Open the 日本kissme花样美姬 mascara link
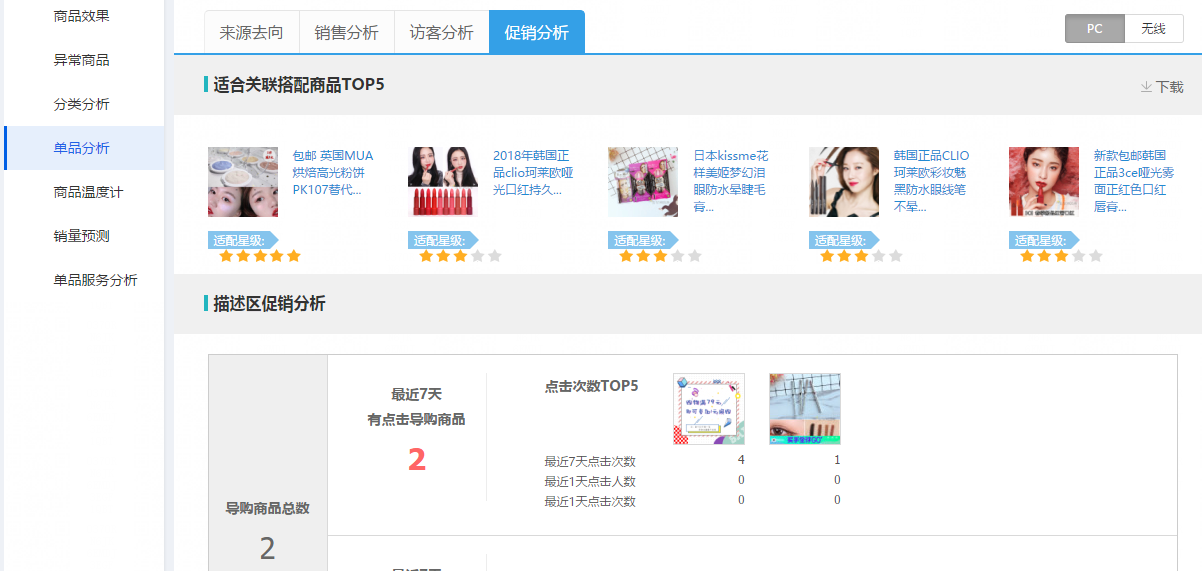The width and height of the screenshot is (1202, 571). point(731,181)
